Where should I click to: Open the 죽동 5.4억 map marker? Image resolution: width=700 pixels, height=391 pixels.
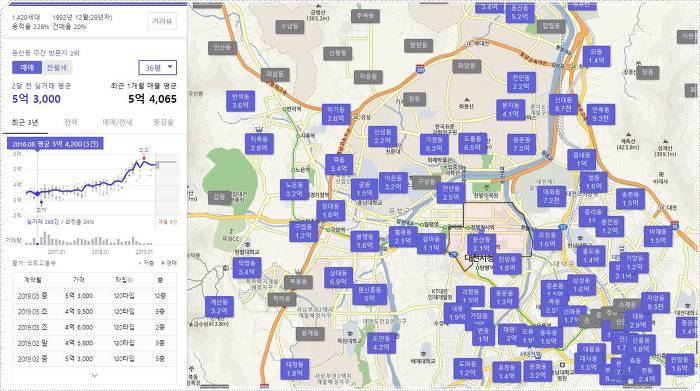(339, 164)
